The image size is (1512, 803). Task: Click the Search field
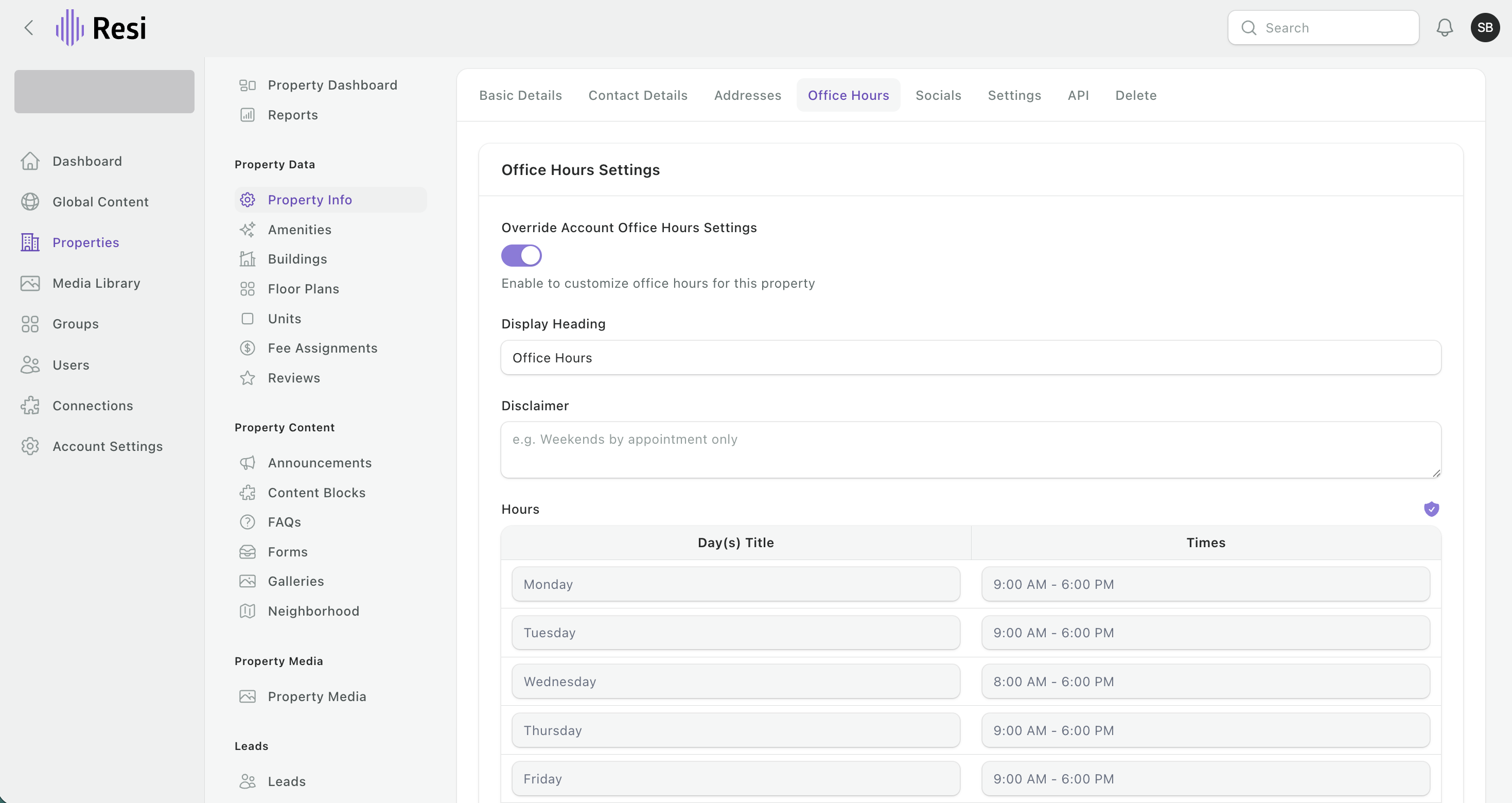point(1323,28)
